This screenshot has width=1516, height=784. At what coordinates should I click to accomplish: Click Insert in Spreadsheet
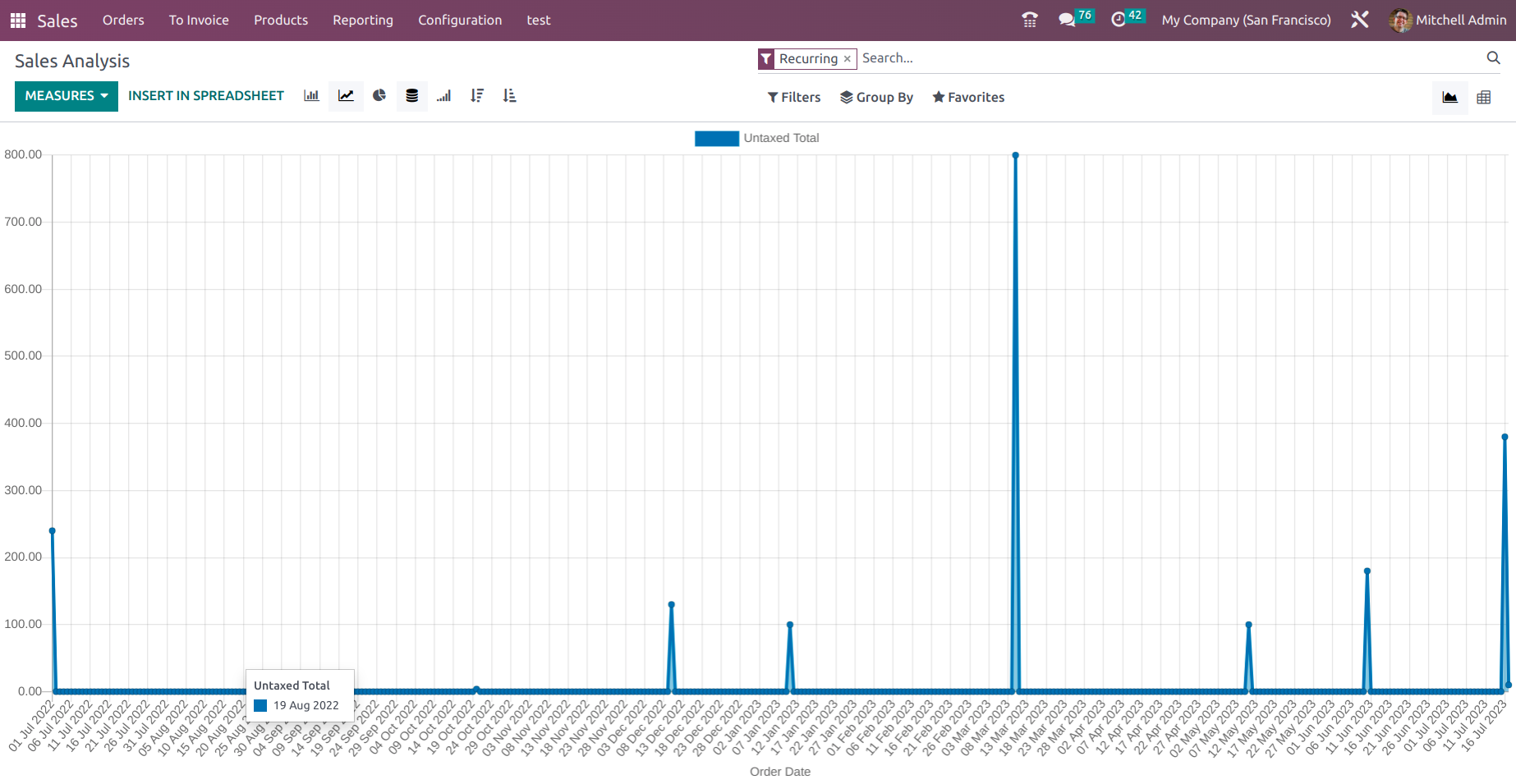[x=206, y=96]
